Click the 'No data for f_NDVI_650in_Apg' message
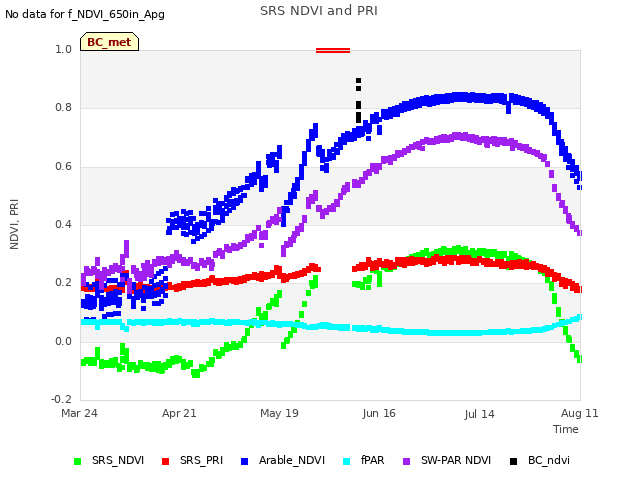Screen dimensions: 640x480 coord(85,14)
